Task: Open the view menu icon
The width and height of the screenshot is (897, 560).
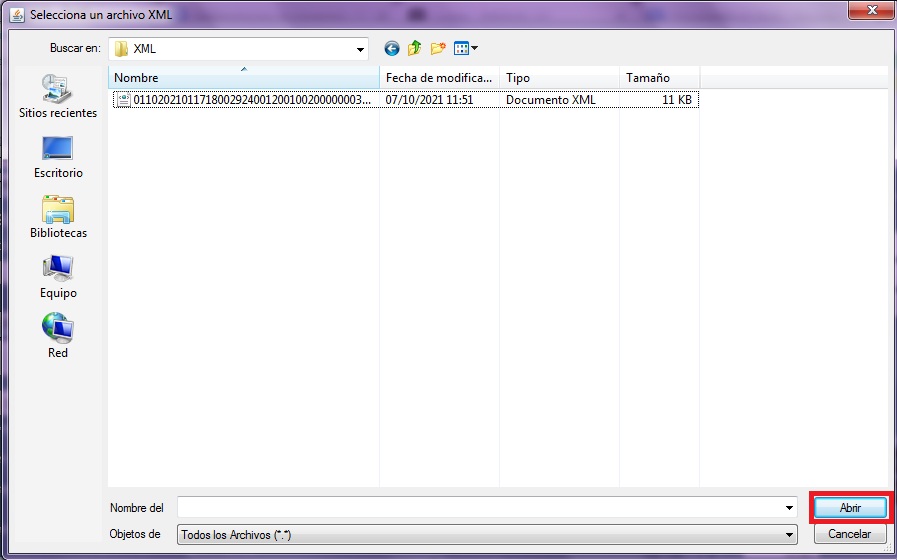Action: click(465, 48)
